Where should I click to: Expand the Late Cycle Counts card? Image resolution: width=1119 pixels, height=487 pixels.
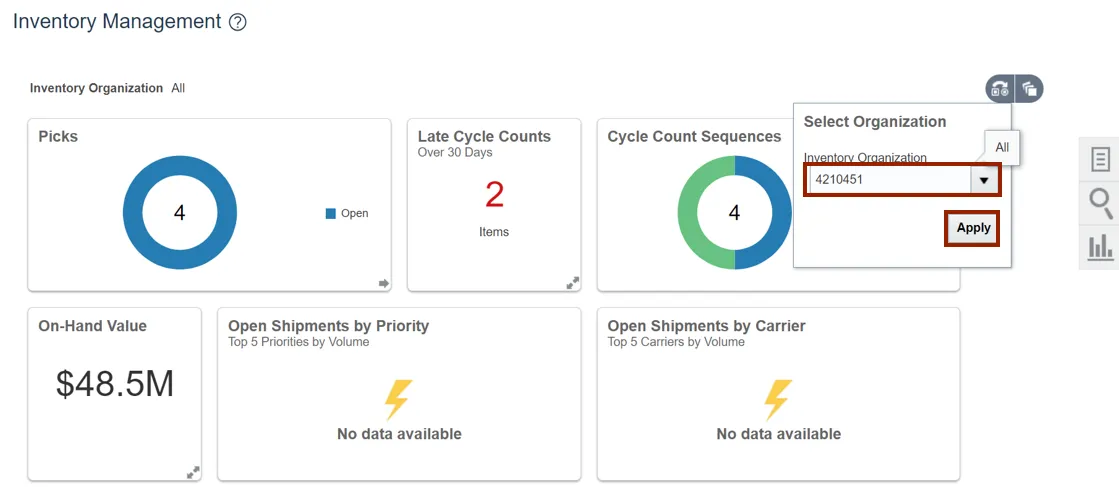573,283
